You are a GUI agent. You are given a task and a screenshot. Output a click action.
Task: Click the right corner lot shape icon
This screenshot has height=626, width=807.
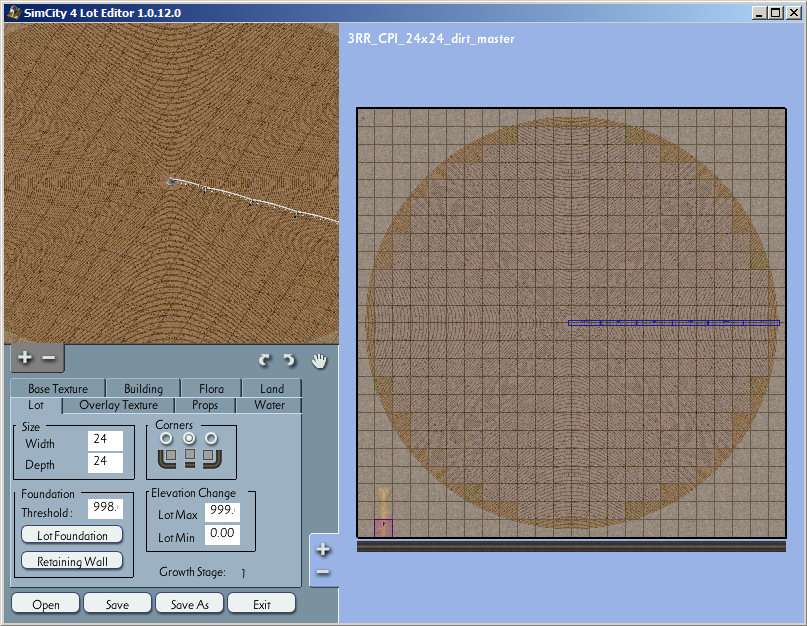point(212,458)
